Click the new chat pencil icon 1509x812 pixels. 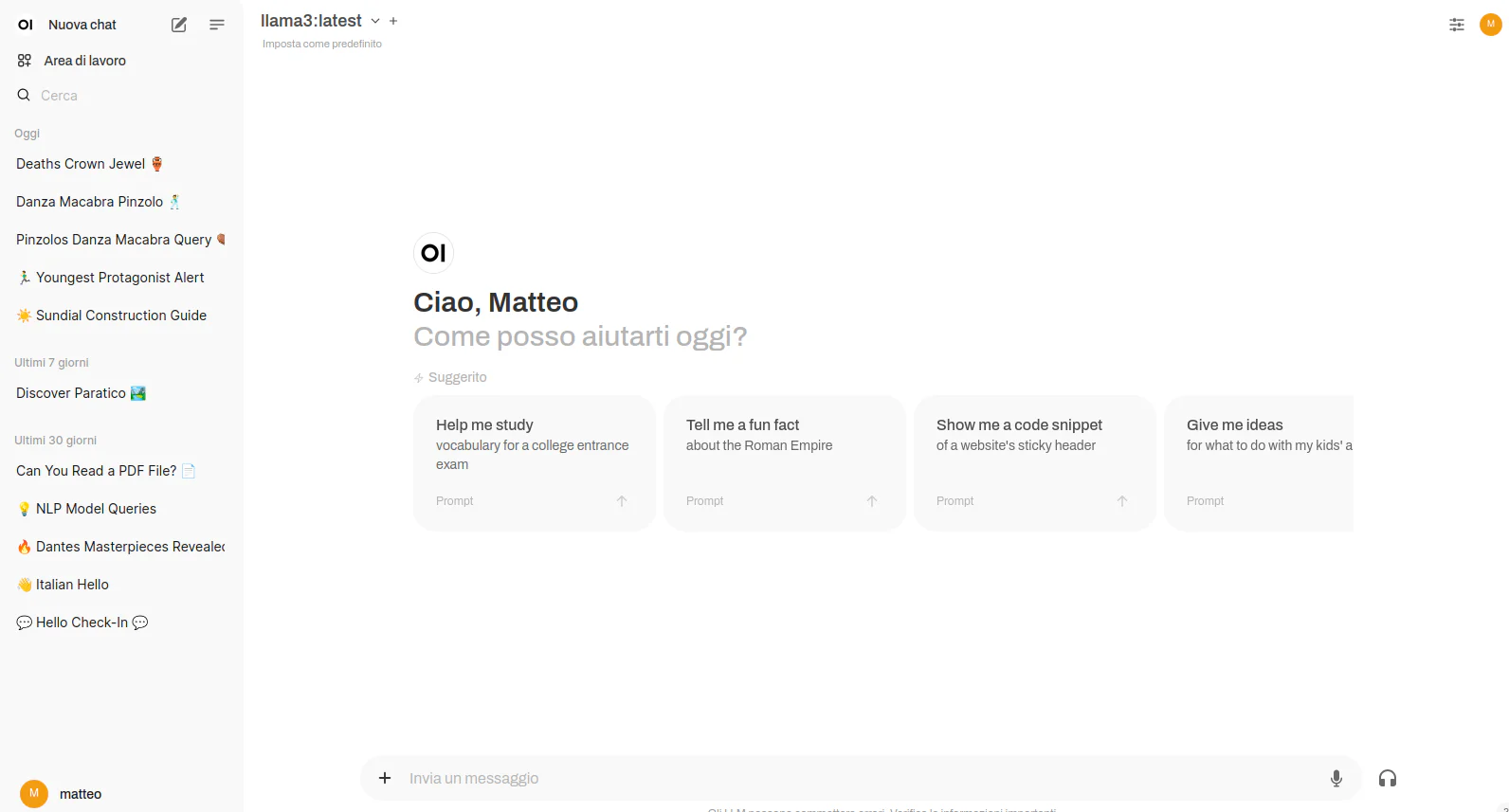point(179,25)
